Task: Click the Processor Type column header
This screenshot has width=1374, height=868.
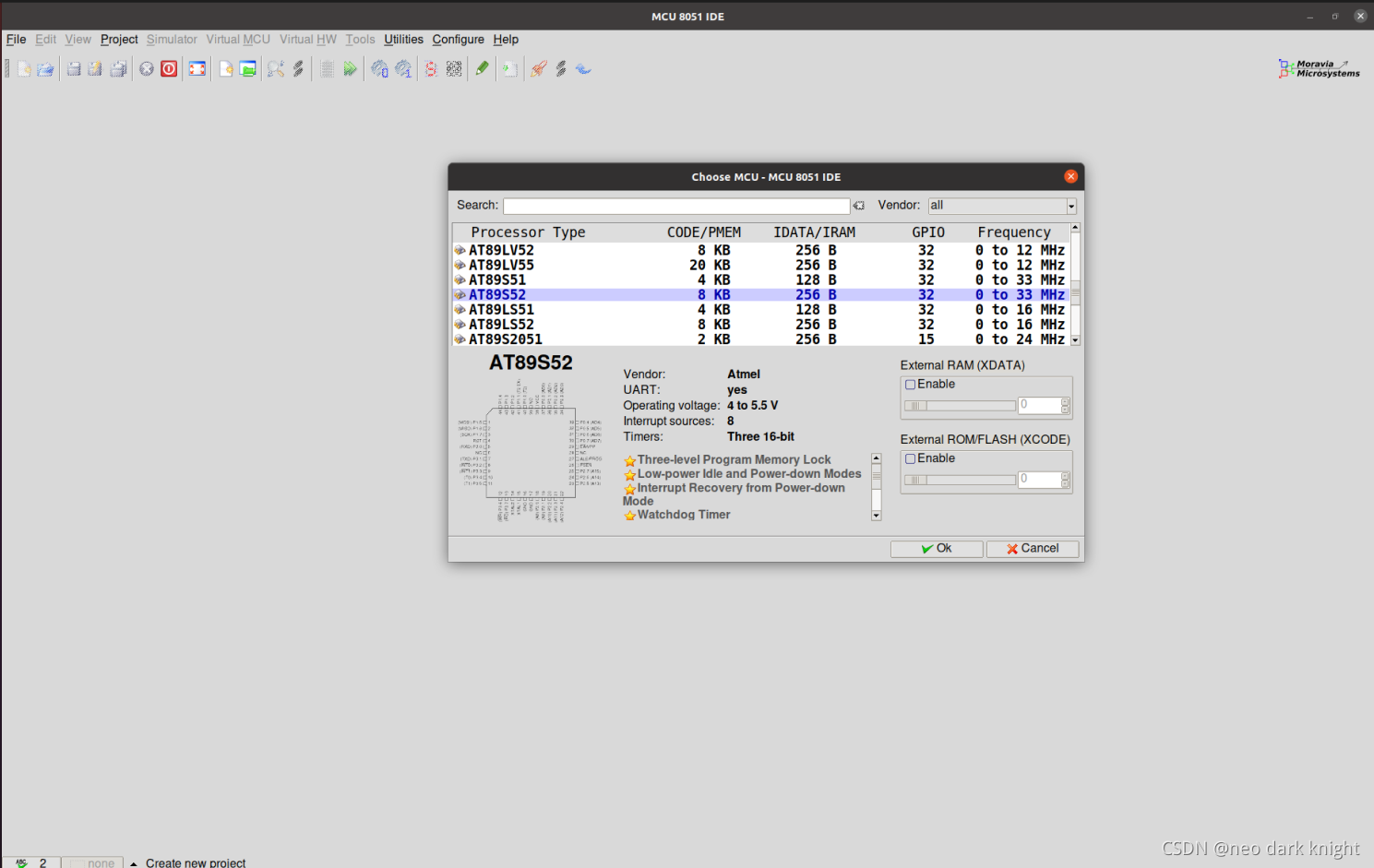Action: pos(528,232)
